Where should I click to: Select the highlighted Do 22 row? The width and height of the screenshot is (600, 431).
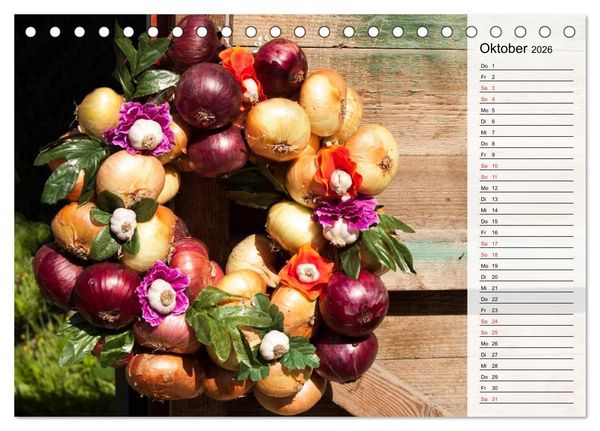tap(527, 299)
